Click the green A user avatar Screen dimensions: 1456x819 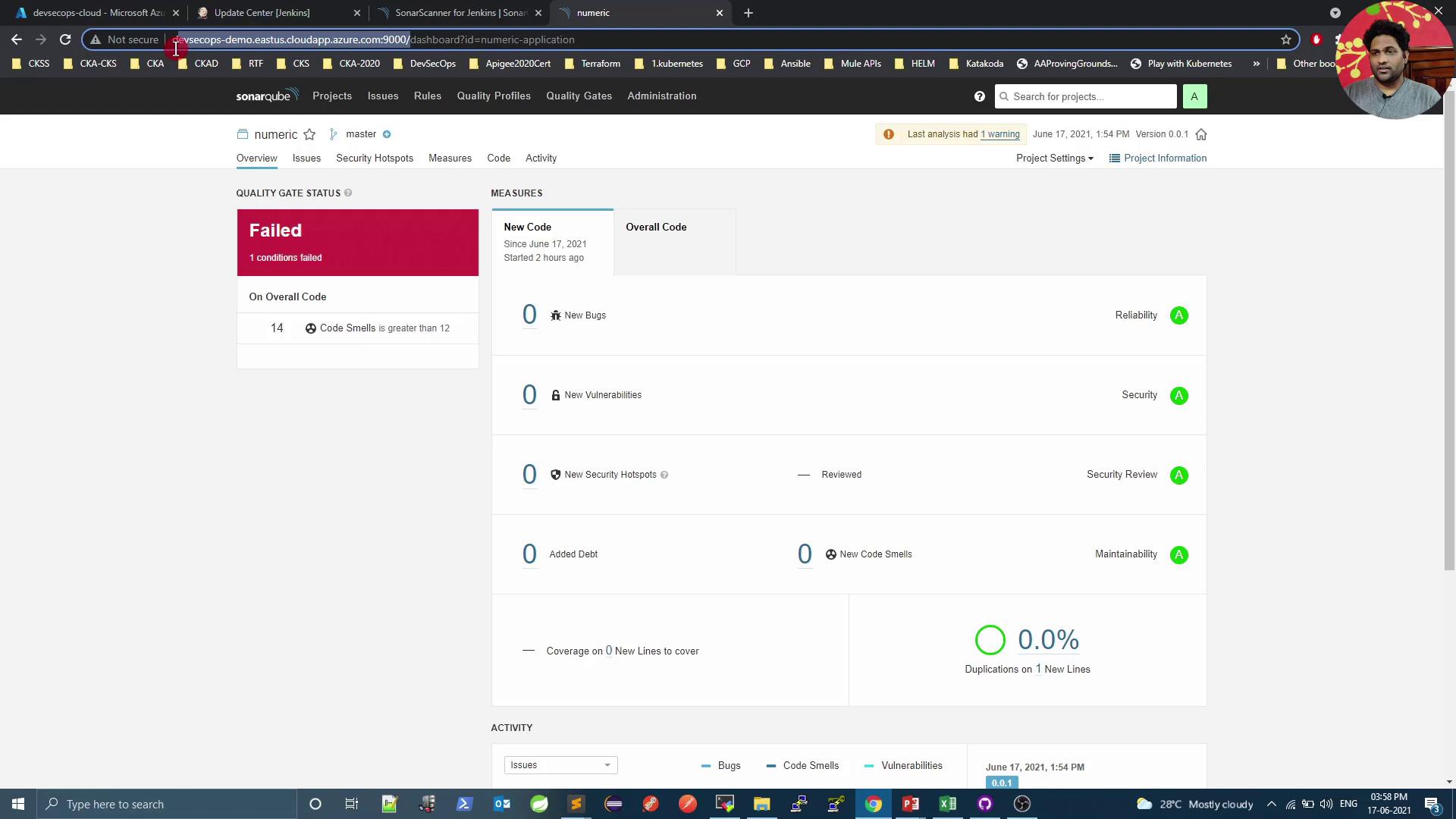[1194, 96]
